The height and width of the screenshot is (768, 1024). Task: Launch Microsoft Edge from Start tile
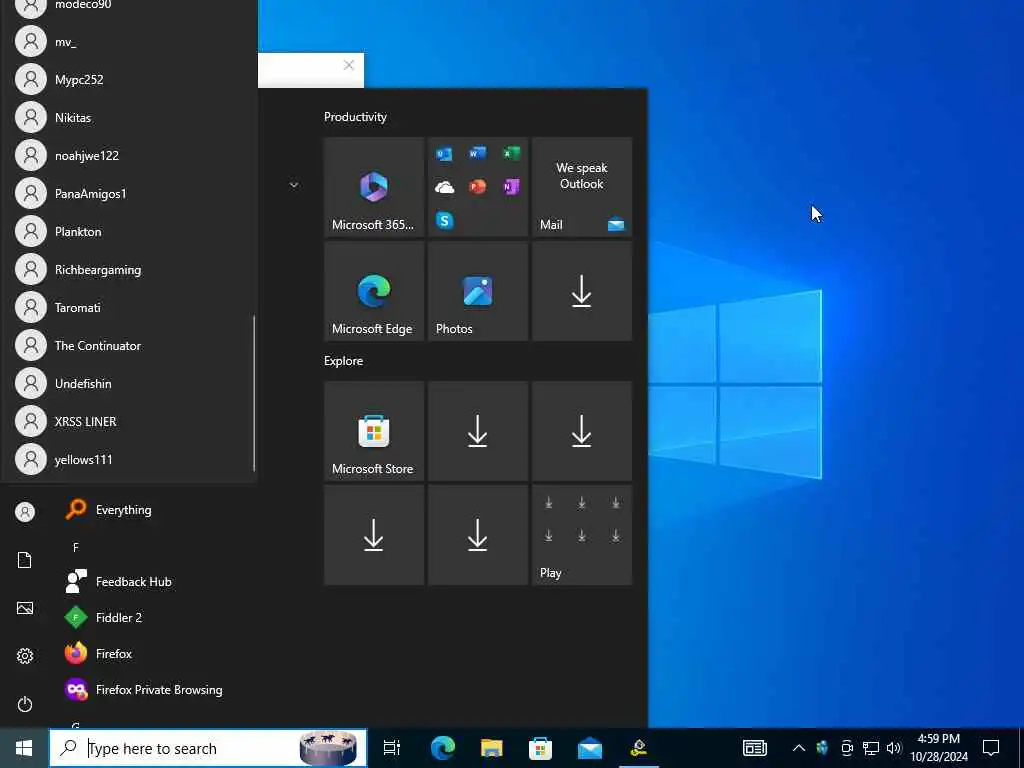[x=374, y=291]
